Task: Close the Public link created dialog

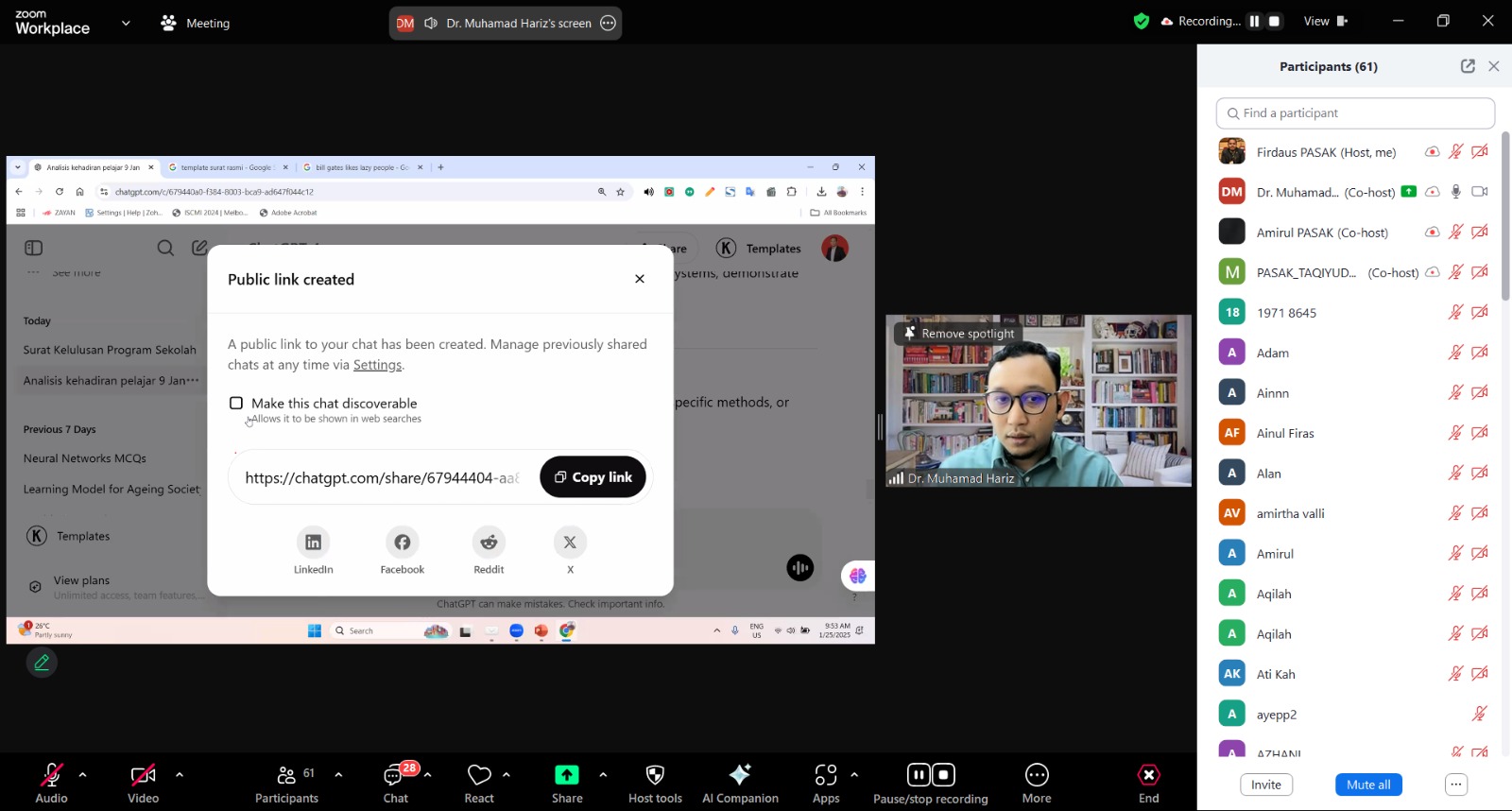Action: [x=640, y=279]
